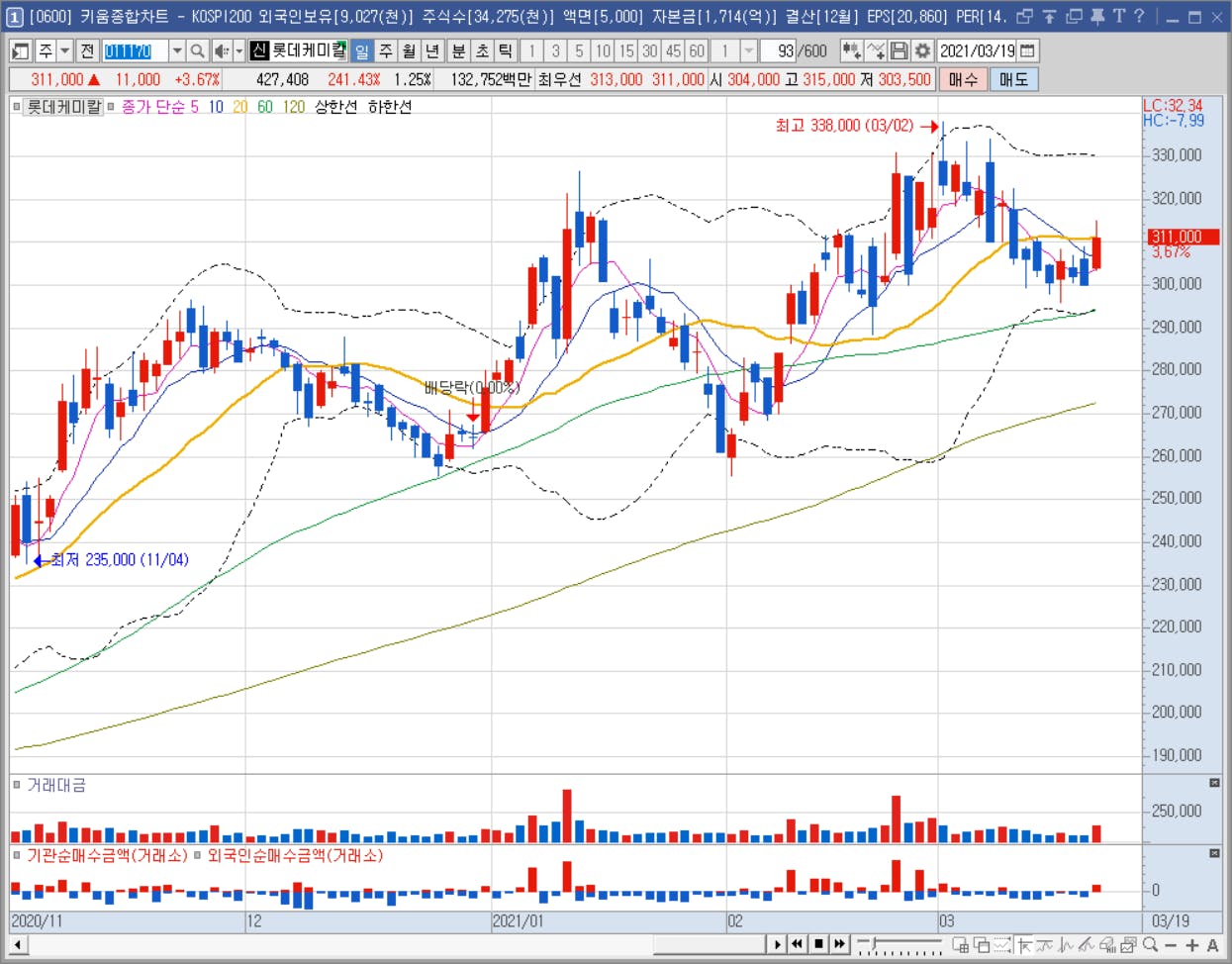
Task: Save chart with the floppy disk icon
Action: (900, 50)
